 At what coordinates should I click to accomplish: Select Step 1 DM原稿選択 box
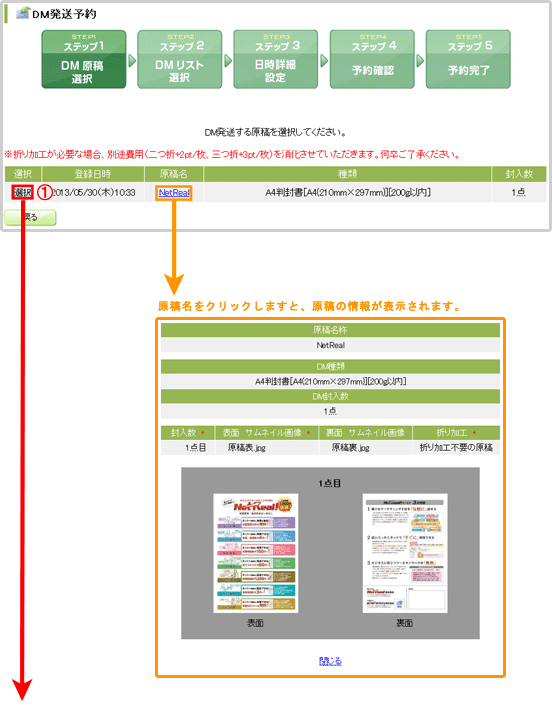click(x=84, y=59)
